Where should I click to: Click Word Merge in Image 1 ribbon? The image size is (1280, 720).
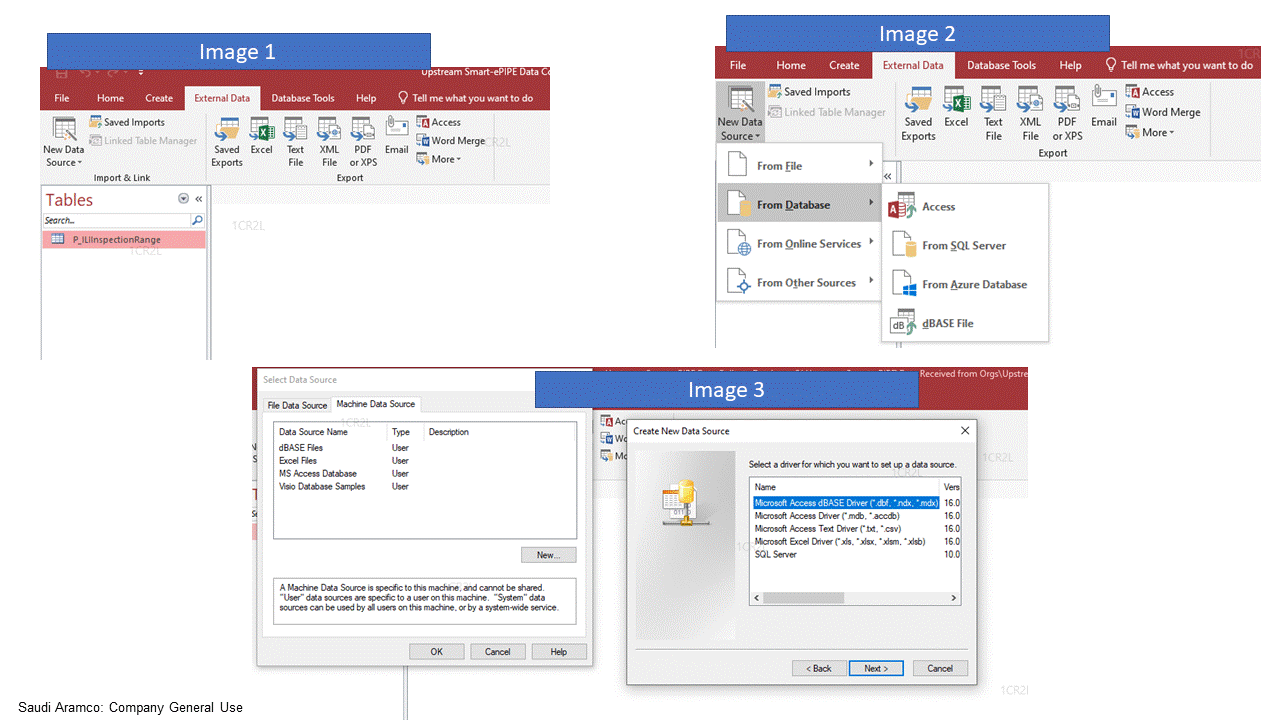click(451, 141)
